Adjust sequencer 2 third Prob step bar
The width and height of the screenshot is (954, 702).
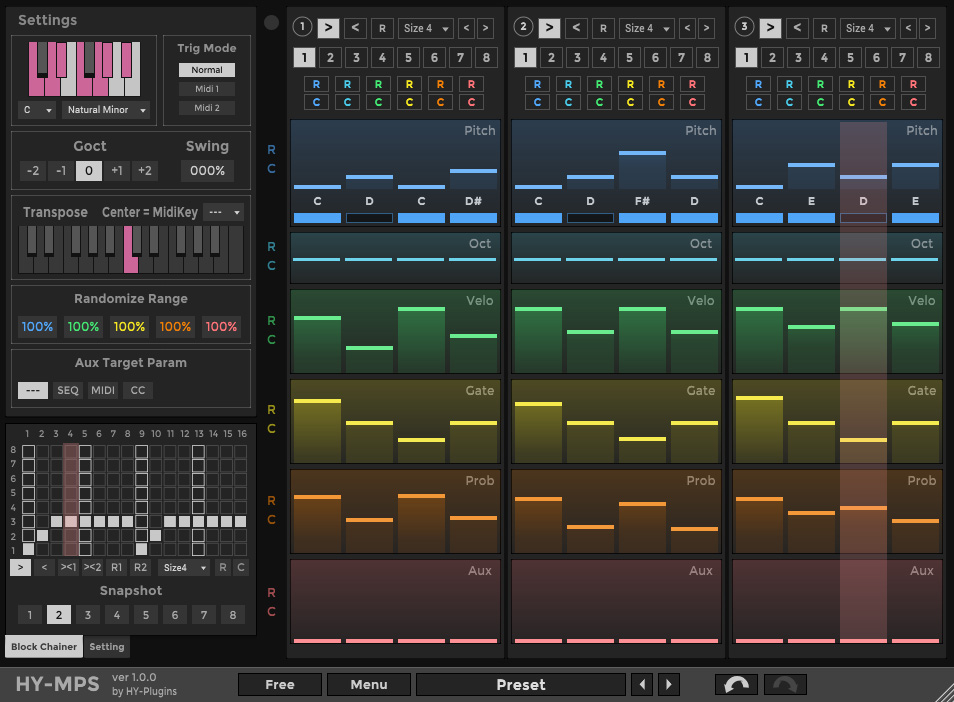coord(642,527)
